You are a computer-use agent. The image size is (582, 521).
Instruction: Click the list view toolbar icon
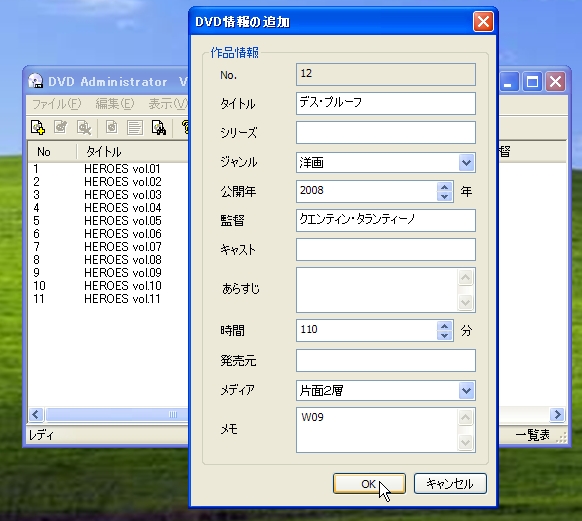point(135,128)
